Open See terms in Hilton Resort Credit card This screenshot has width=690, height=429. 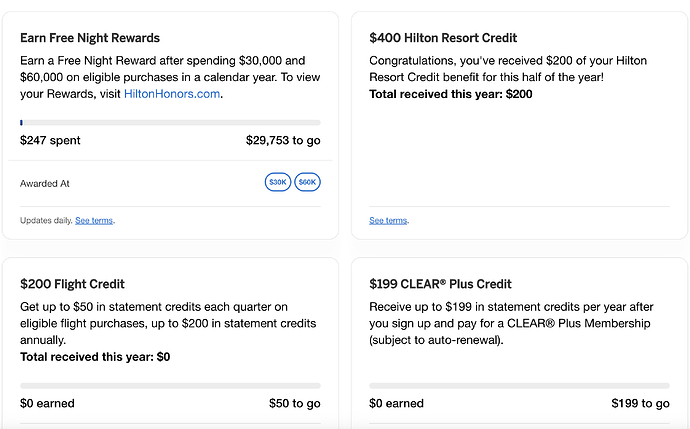(x=388, y=220)
